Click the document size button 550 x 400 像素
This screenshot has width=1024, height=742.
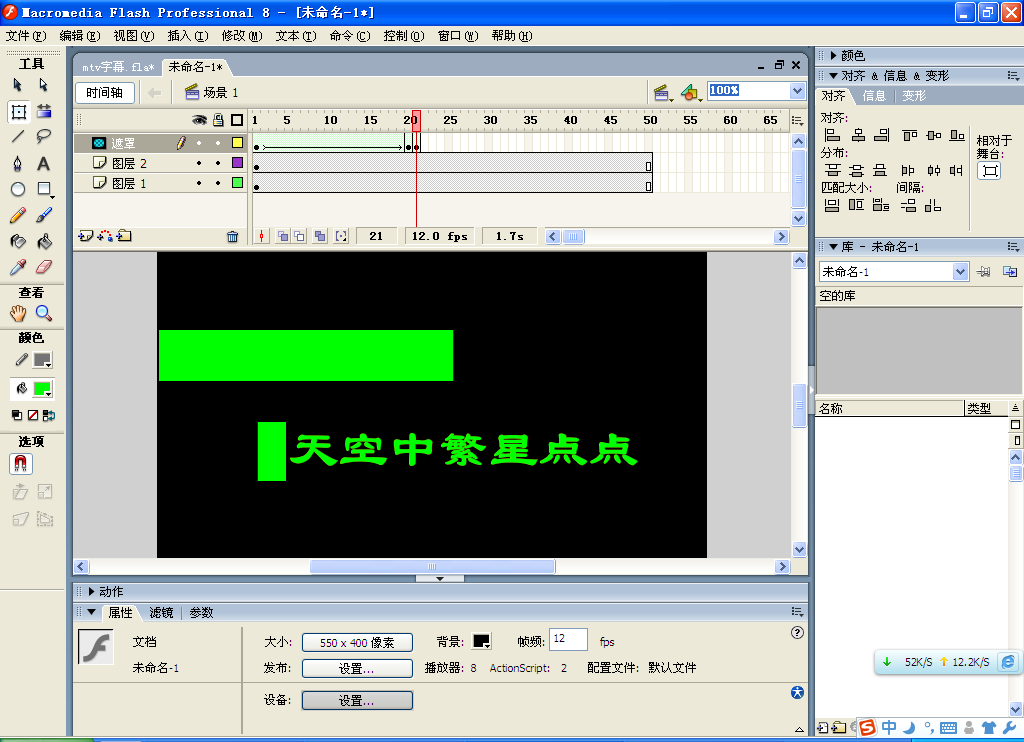click(357, 641)
